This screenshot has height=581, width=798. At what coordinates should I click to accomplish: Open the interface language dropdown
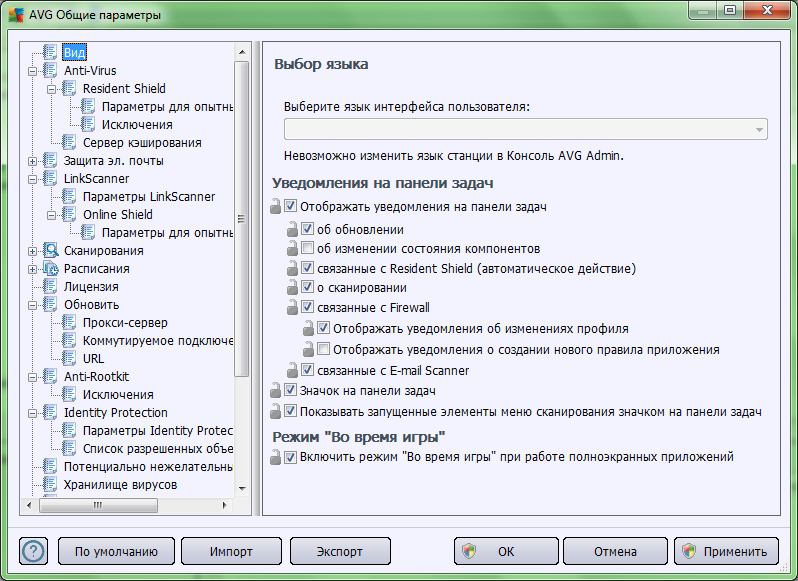(526, 129)
